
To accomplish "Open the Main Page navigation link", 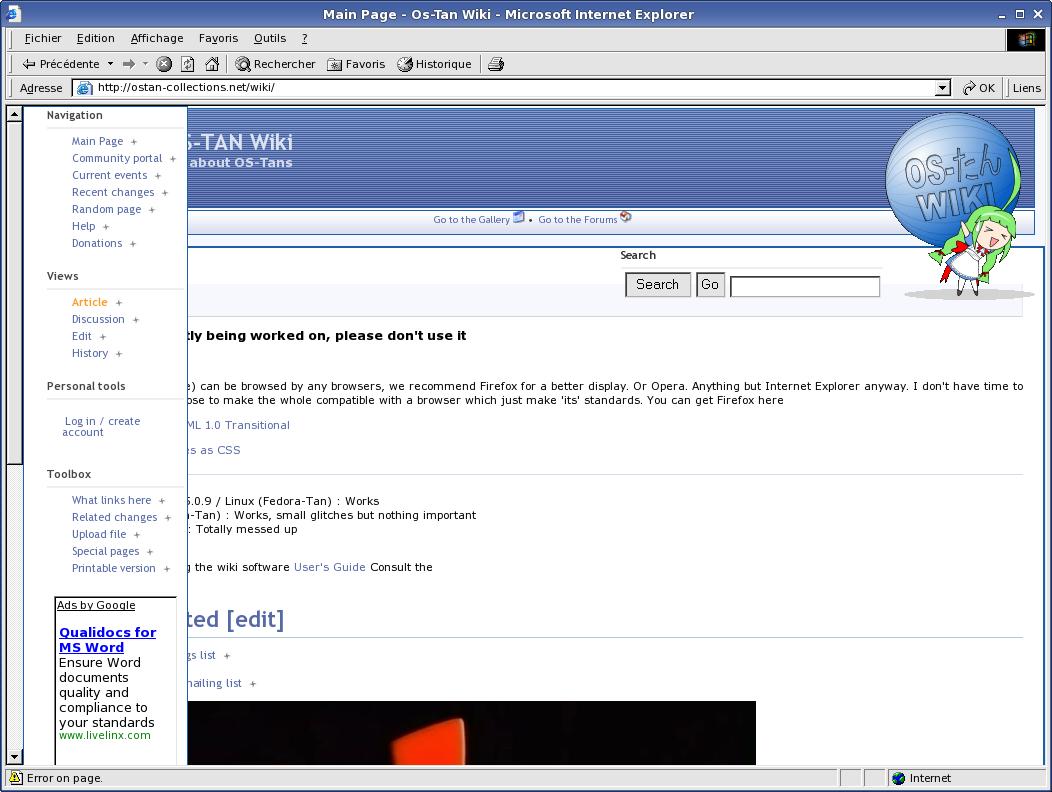I will pos(97,141).
